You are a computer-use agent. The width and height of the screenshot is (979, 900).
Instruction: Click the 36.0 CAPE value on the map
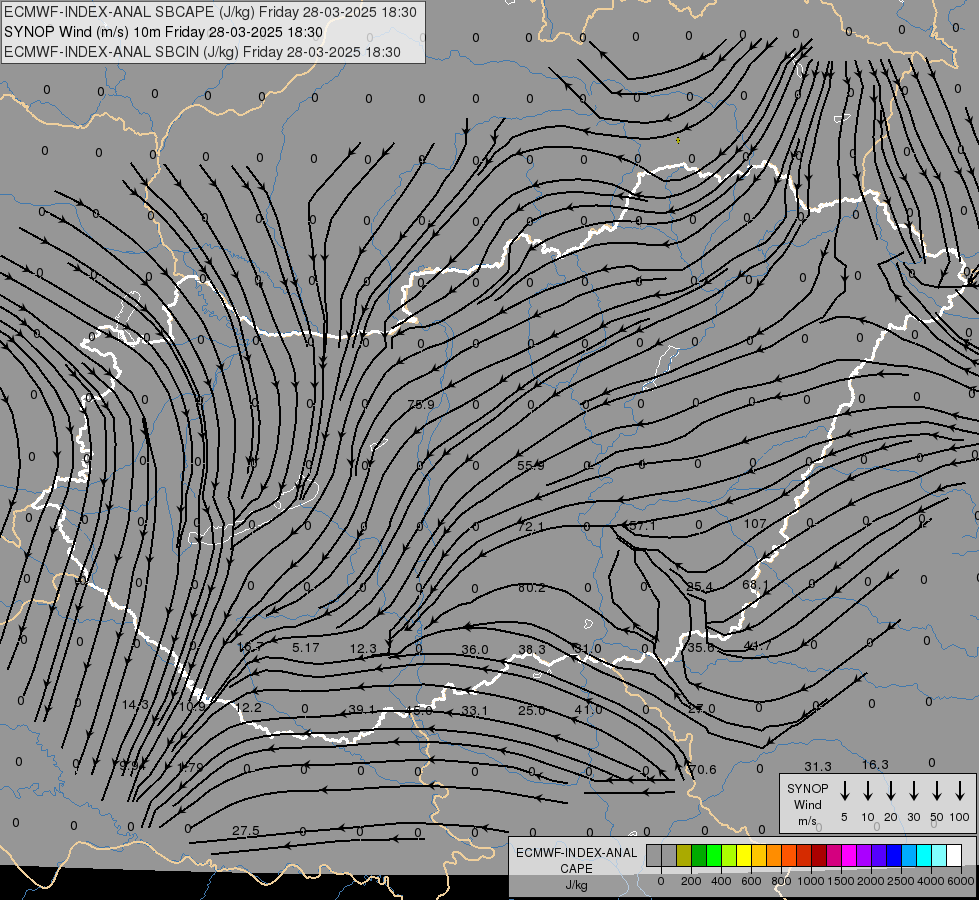[x=475, y=650]
